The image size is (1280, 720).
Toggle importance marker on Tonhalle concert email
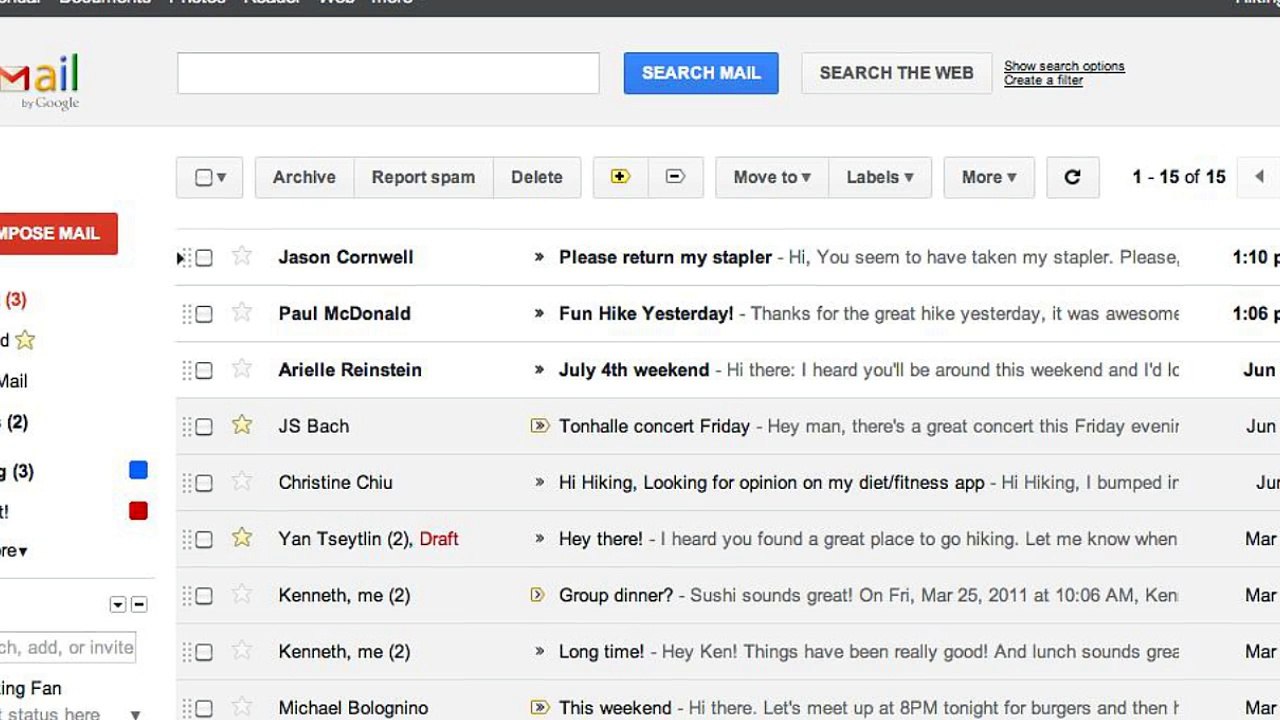tap(540, 426)
